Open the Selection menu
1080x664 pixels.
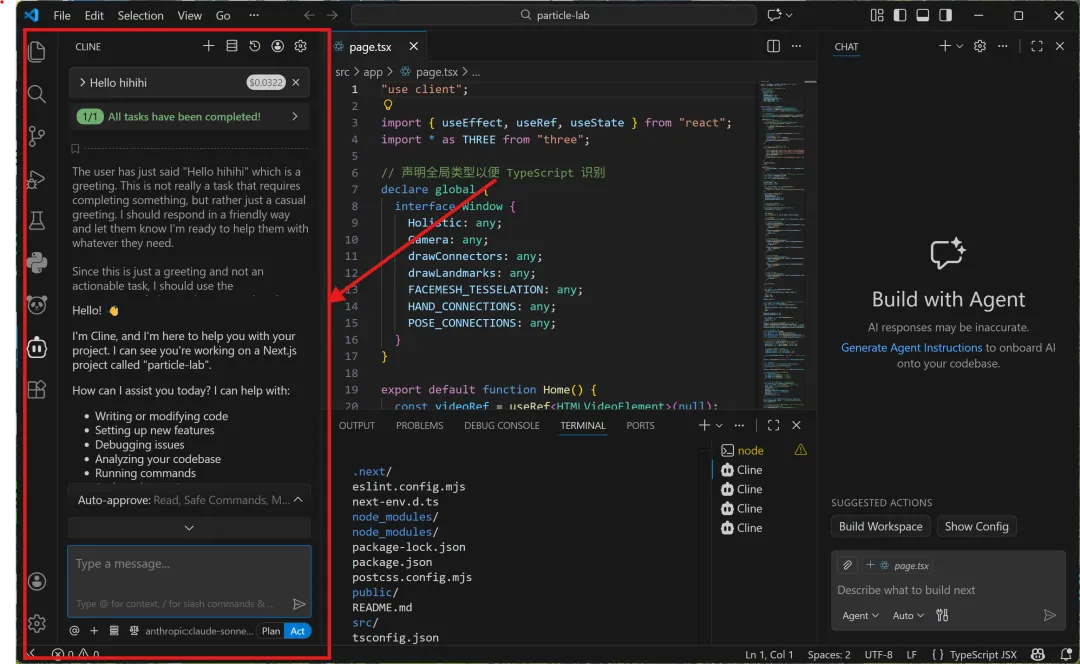tap(141, 15)
